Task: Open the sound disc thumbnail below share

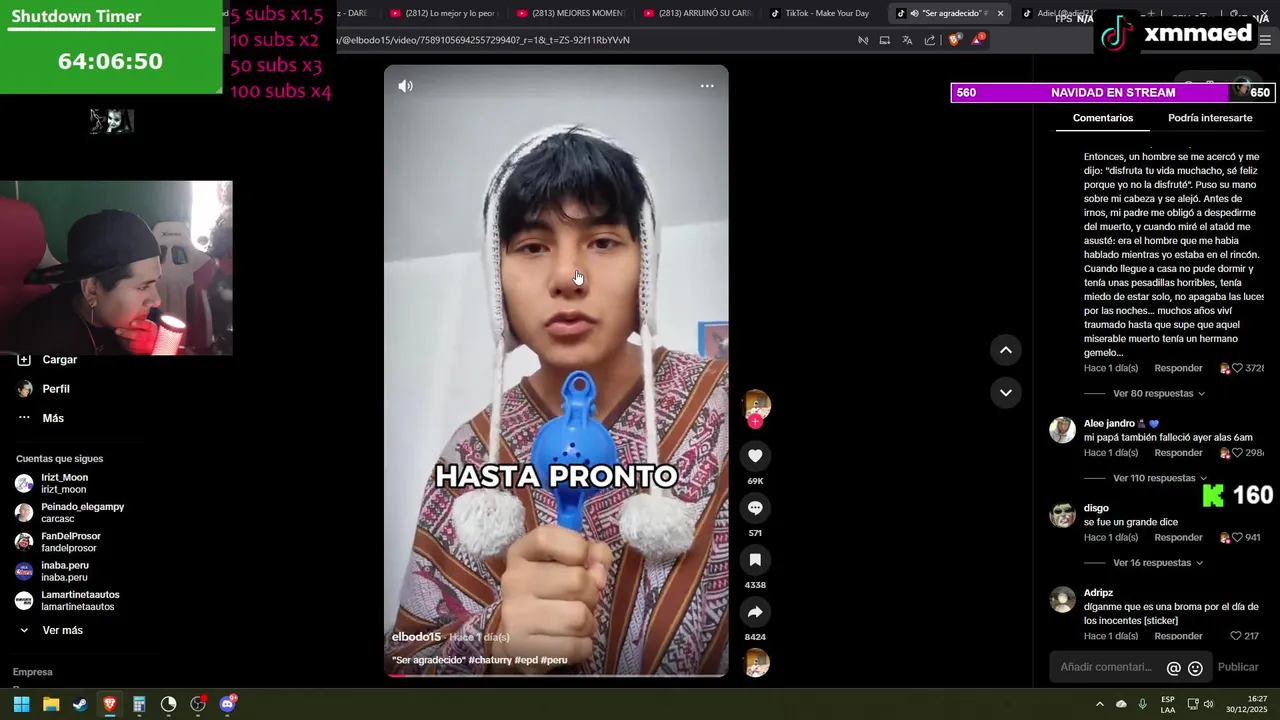Action: point(757,663)
